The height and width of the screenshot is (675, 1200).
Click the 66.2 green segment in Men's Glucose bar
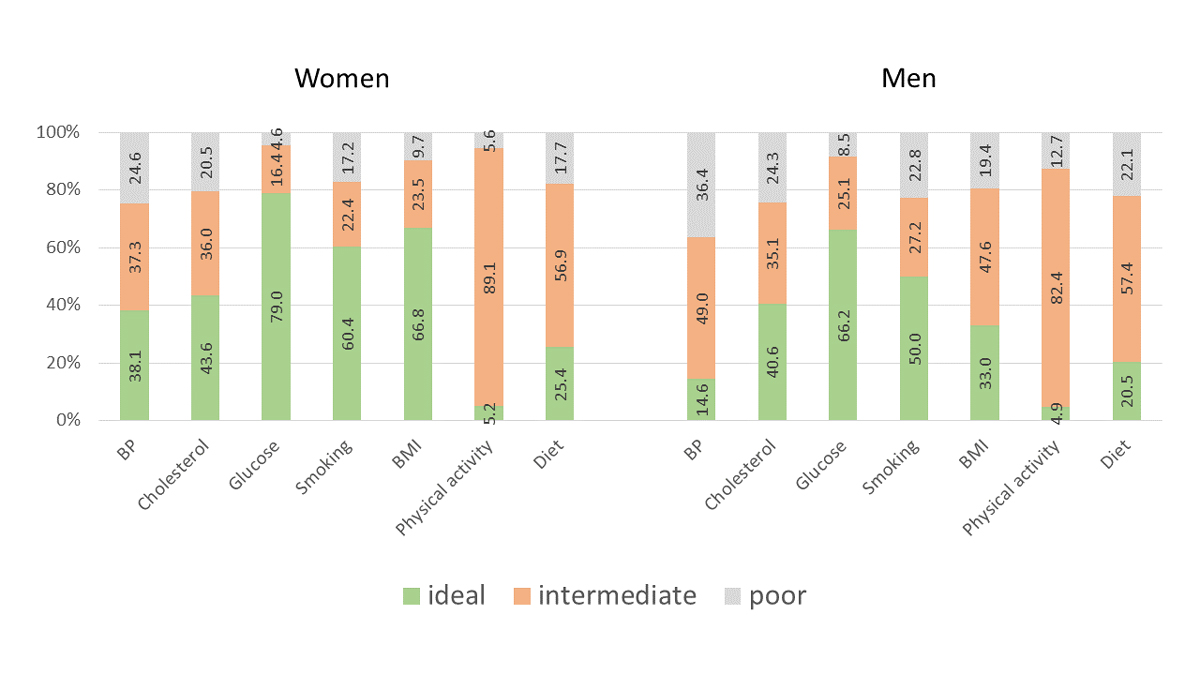pyautogui.click(x=843, y=325)
